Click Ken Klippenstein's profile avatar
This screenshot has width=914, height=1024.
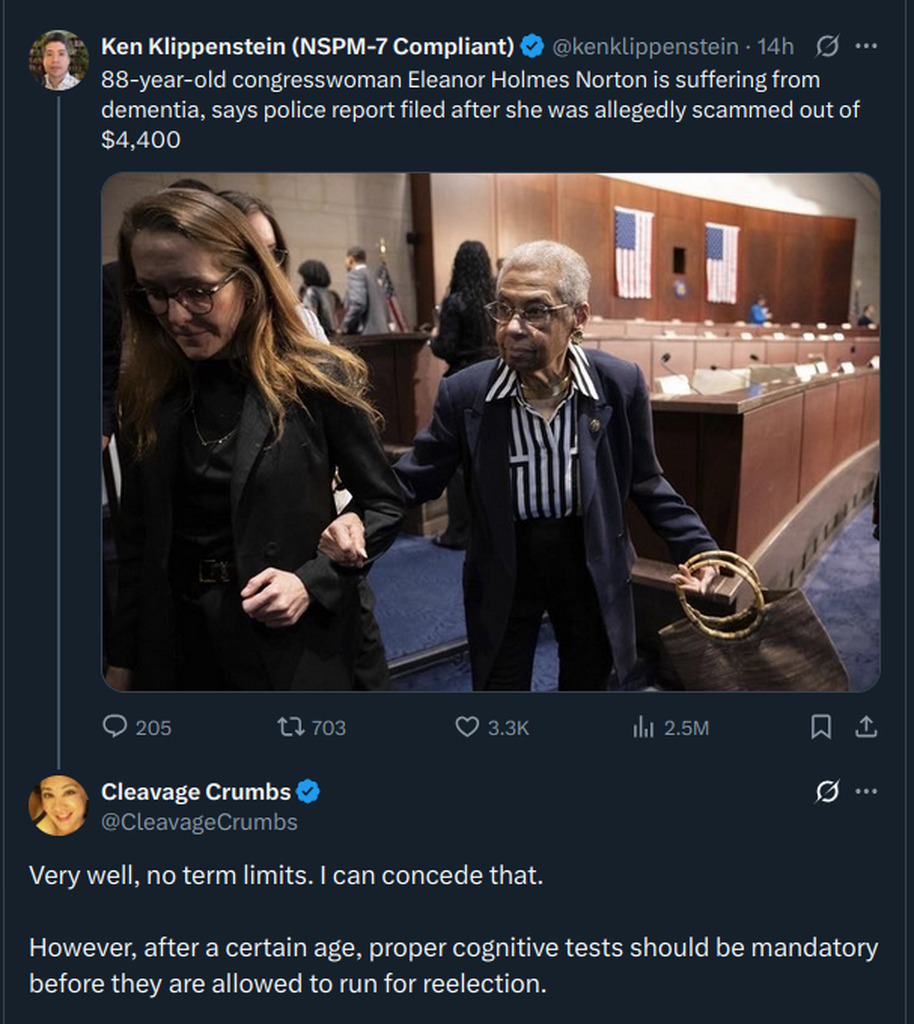click(58, 60)
